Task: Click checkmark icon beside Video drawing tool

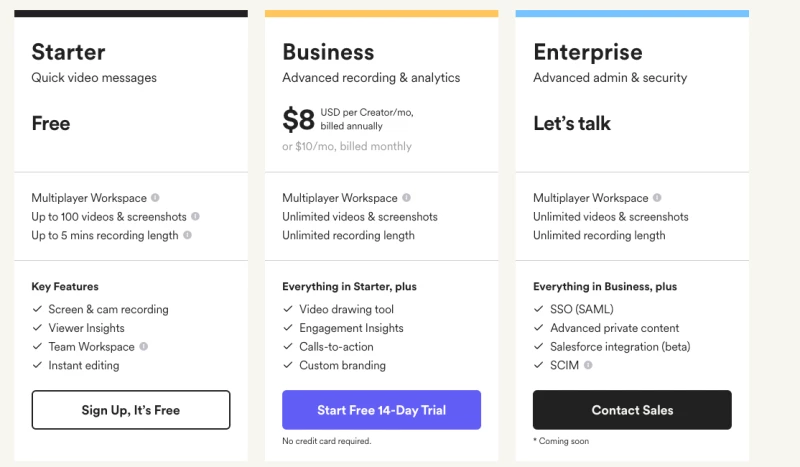Action: [x=287, y=310]
